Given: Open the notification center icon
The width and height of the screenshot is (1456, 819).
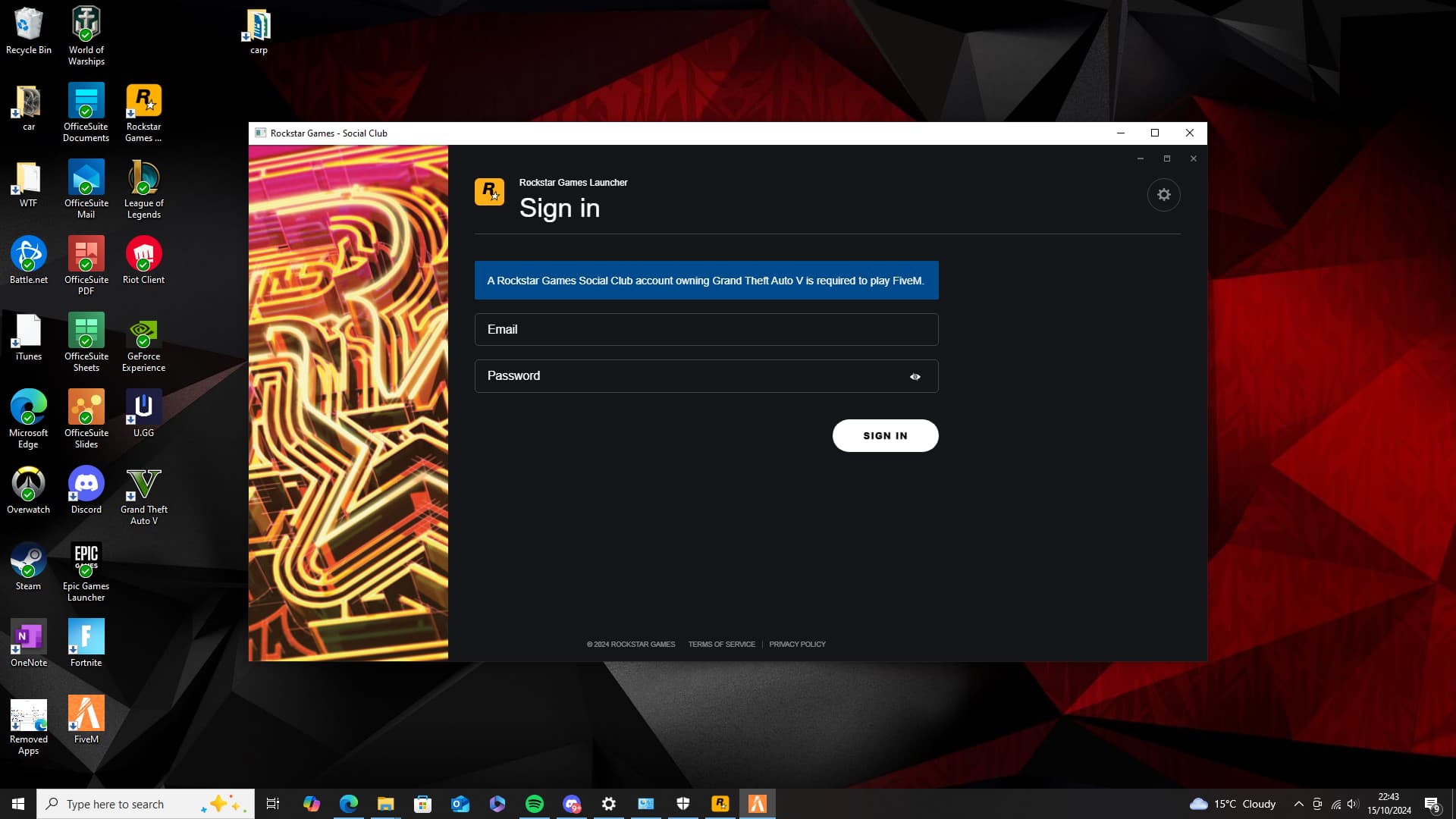Looking at the screenshot, I should point(1432,804).
